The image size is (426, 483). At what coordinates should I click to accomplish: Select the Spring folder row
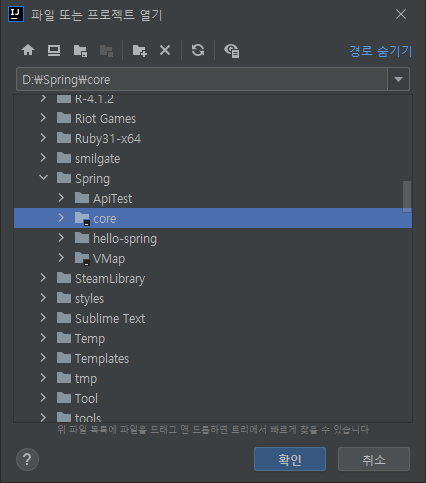[x=213, y=178]
